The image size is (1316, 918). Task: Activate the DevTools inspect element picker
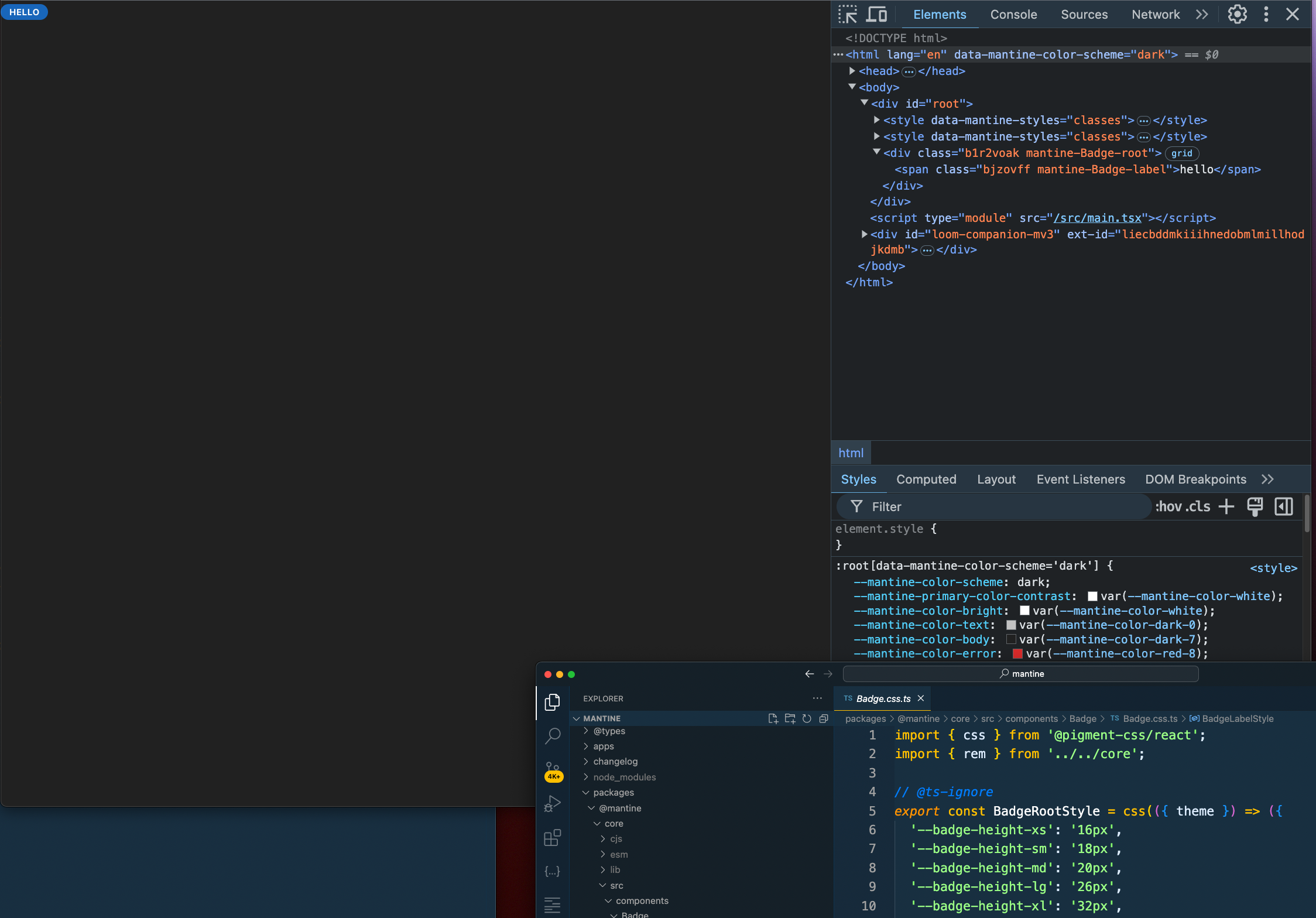coord(847,14)
